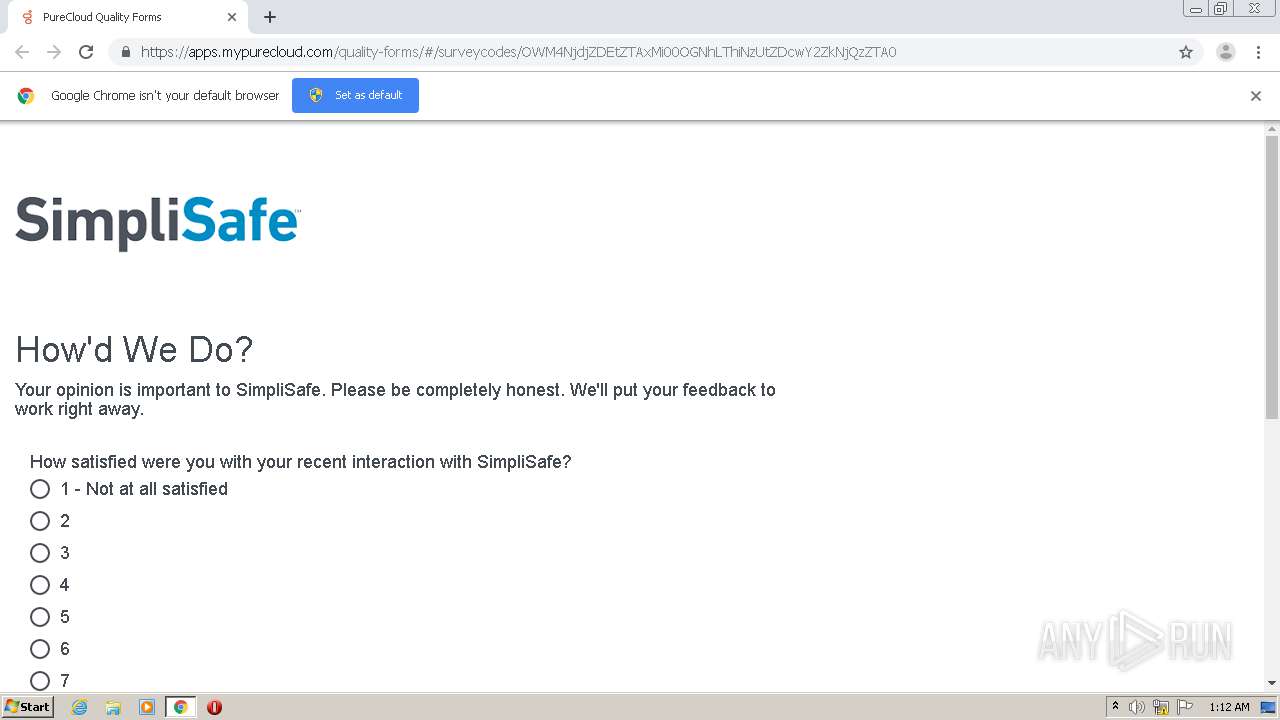This screenshot has width=1280, height=720.
Task: Minimize the Chrome window
Action: pos(1196,9)
